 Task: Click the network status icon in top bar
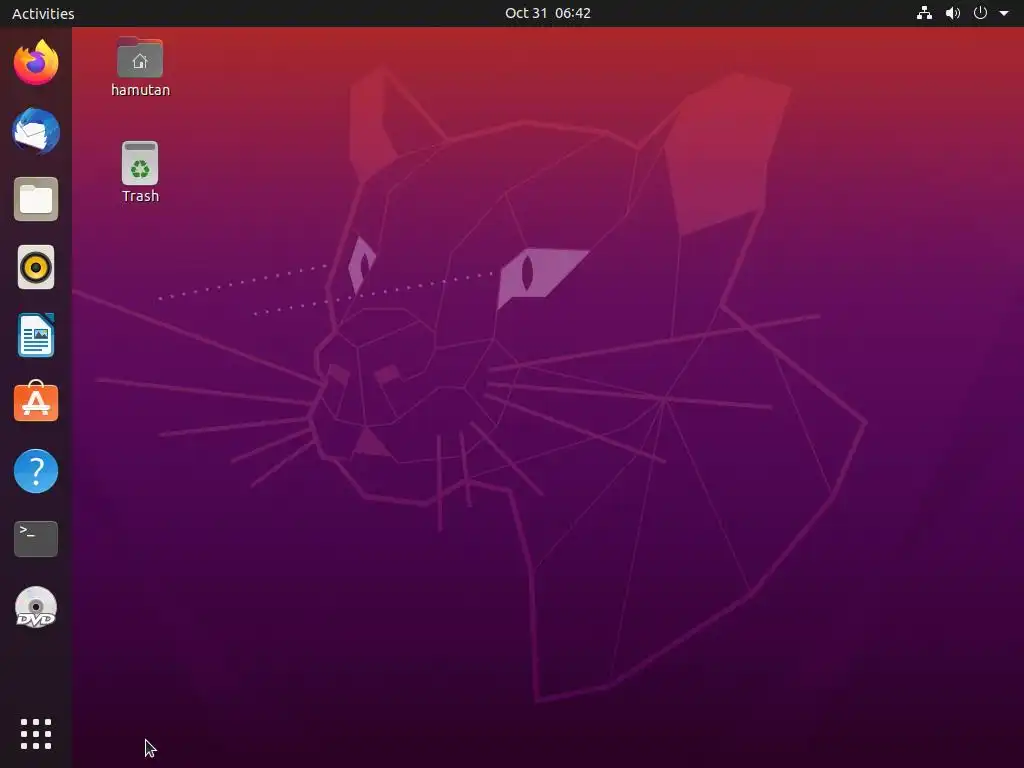pos(924,13)
